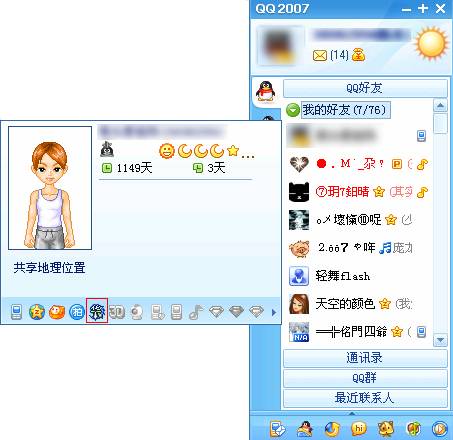Click the mobile icon on the blurred top contact

tap(422, 136)
